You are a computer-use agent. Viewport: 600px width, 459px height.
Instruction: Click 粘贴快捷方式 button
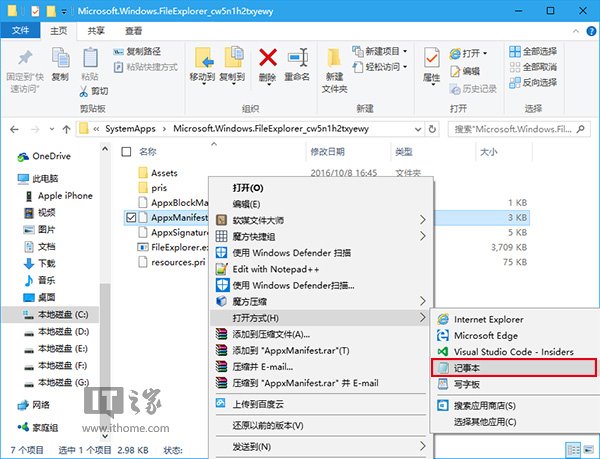click(x=146, y=67)
